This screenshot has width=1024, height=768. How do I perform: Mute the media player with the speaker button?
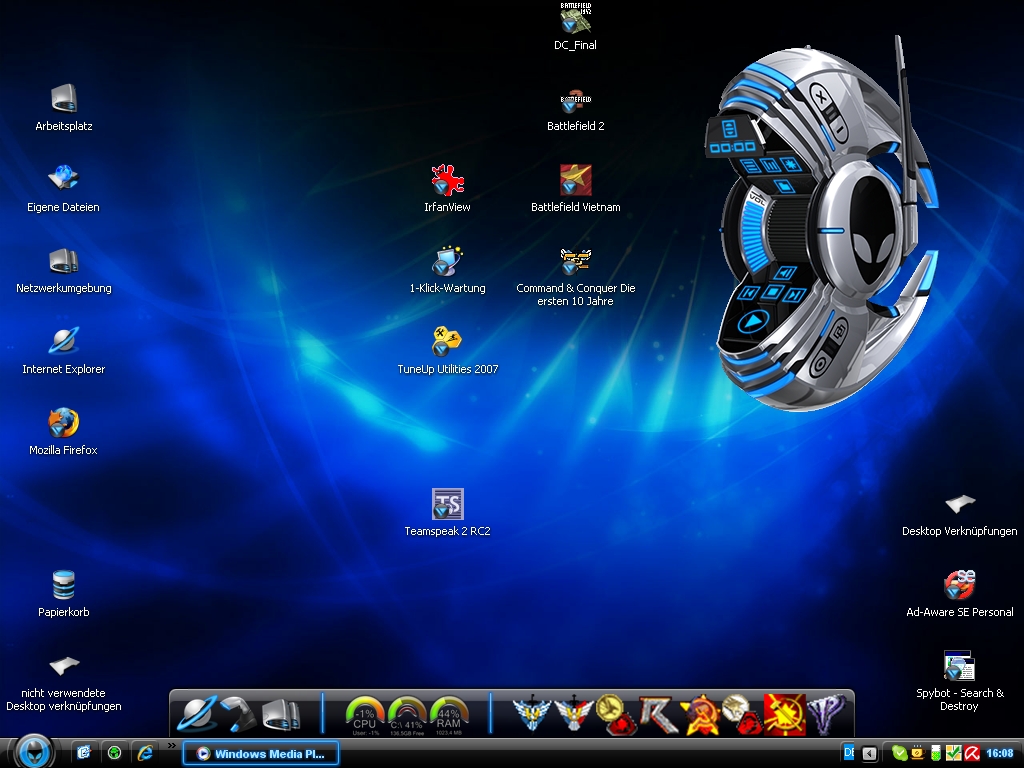(x=785, y=272)
